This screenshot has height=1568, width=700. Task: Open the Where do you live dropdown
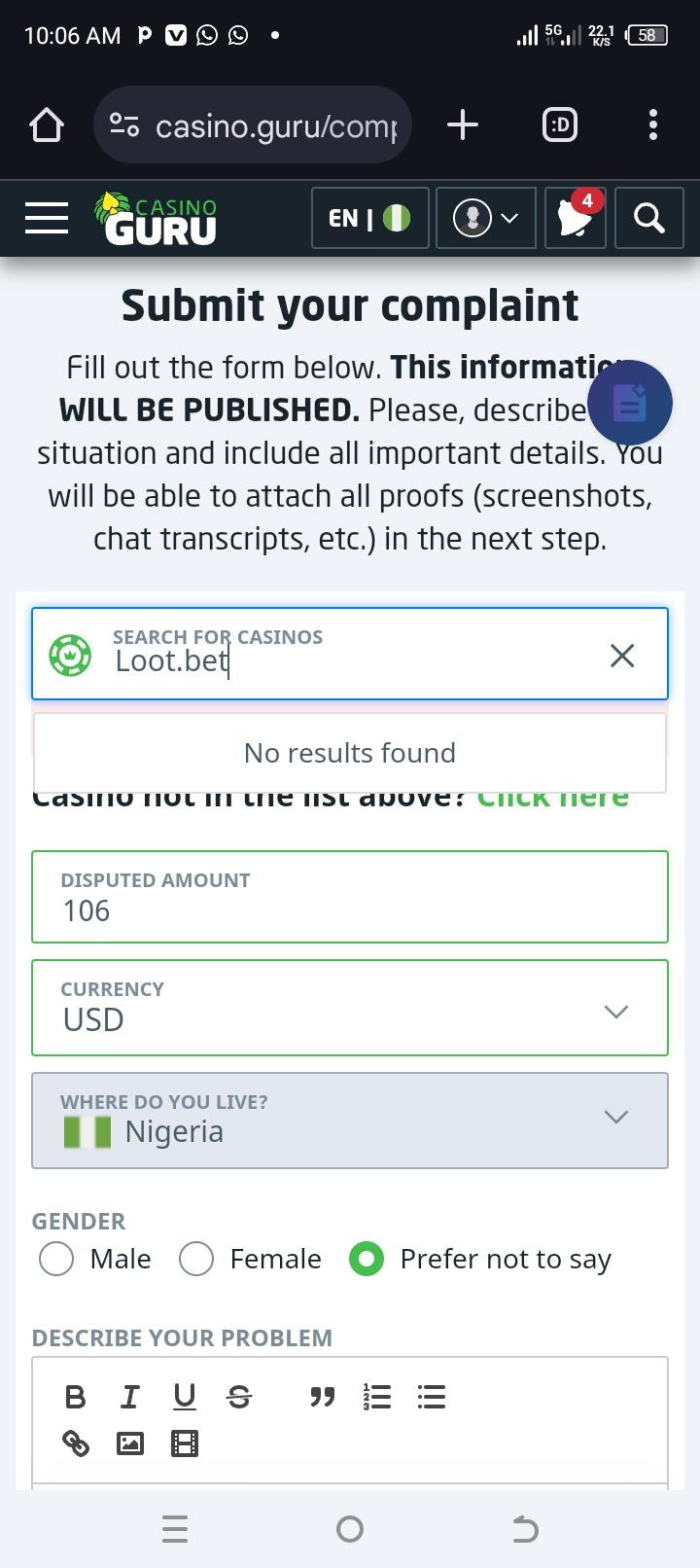[350, 1120]
